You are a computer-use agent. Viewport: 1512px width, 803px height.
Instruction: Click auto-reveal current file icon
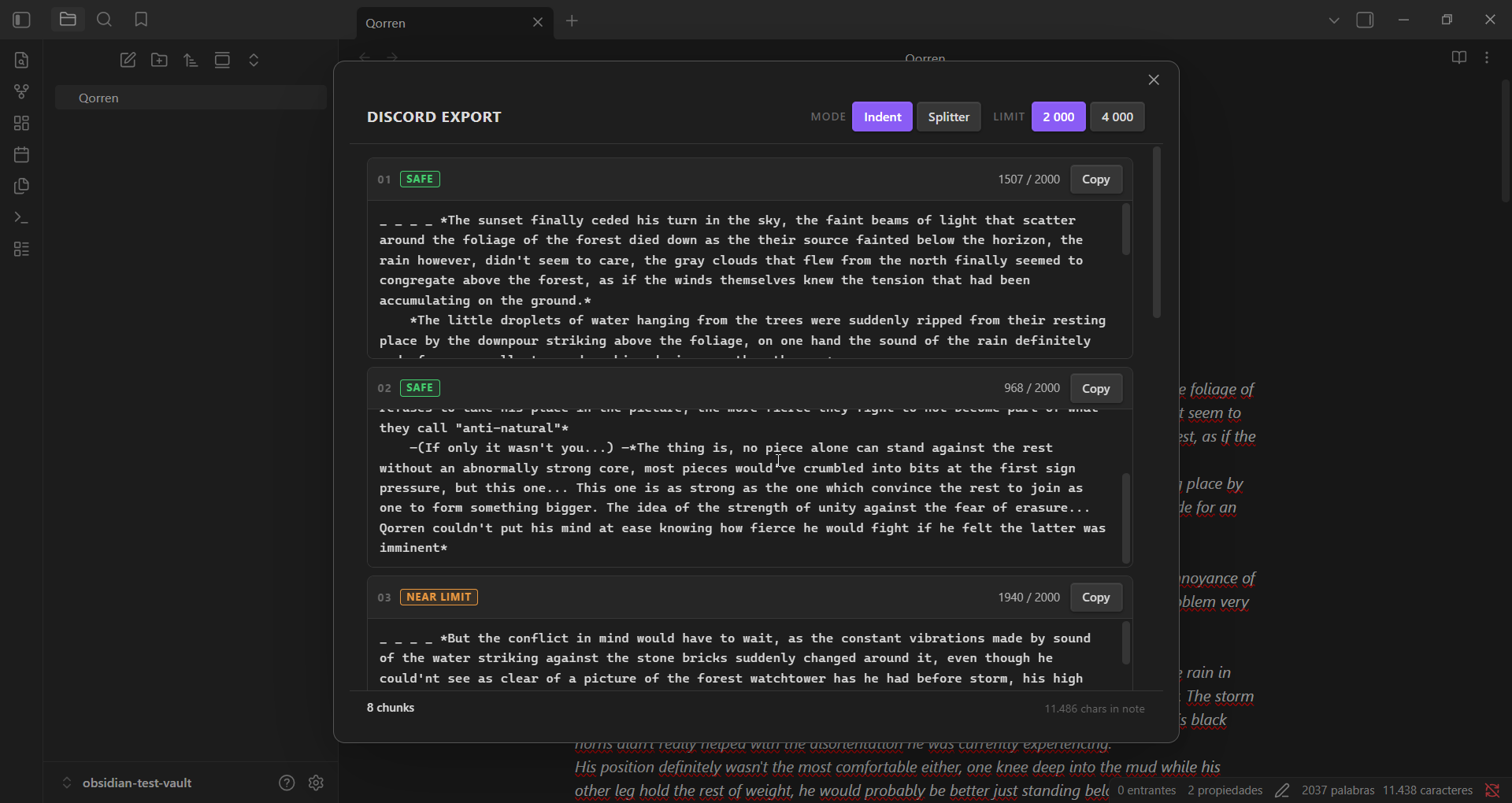pos(223,61)
